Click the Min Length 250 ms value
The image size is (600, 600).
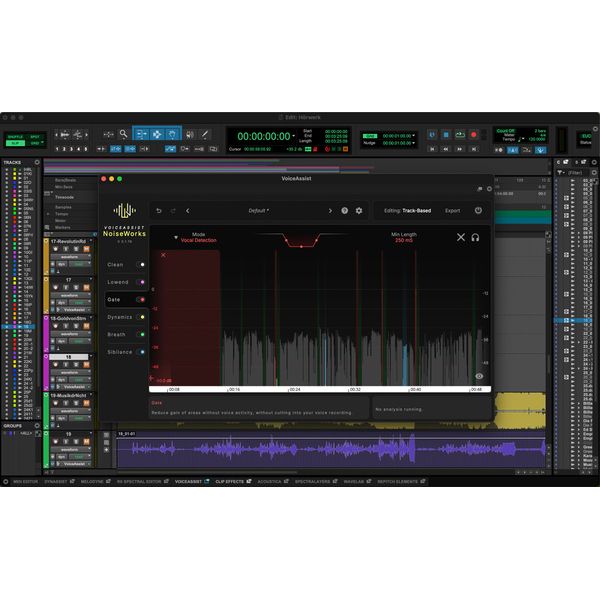[404, 240]
